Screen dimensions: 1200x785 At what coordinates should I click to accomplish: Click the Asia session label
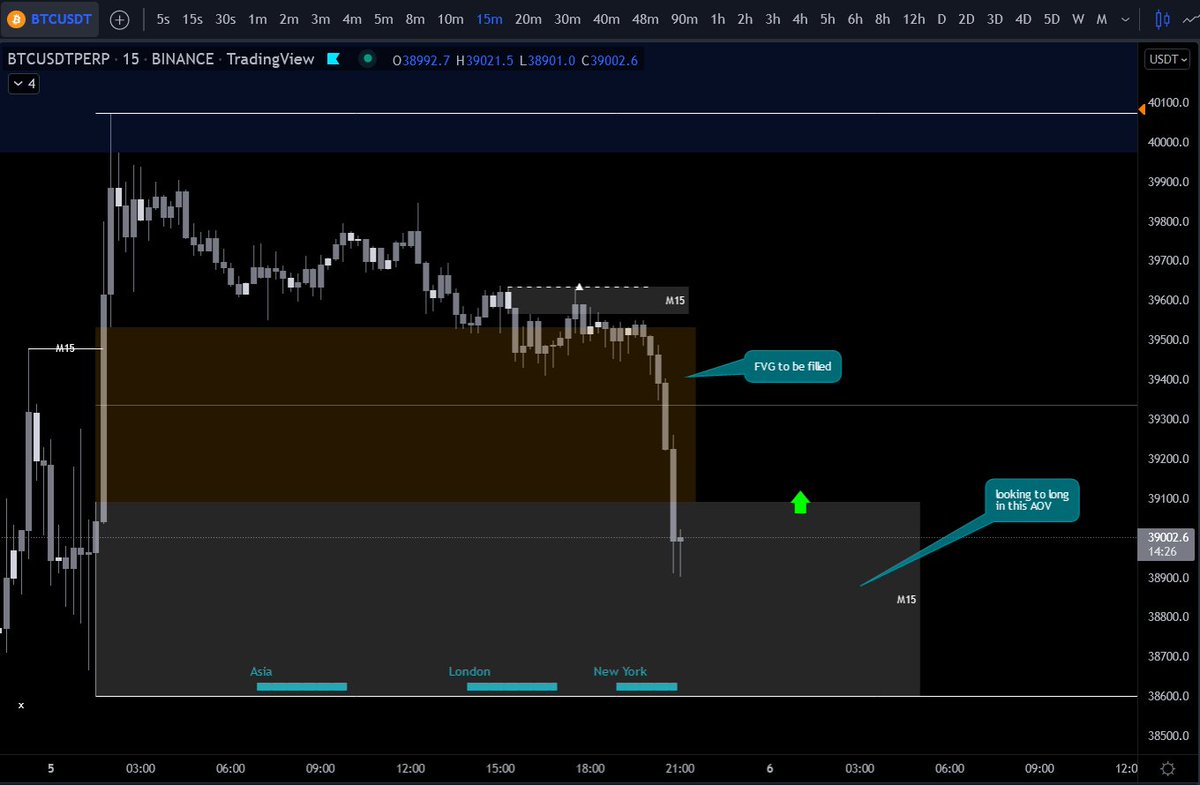(261, 672)
